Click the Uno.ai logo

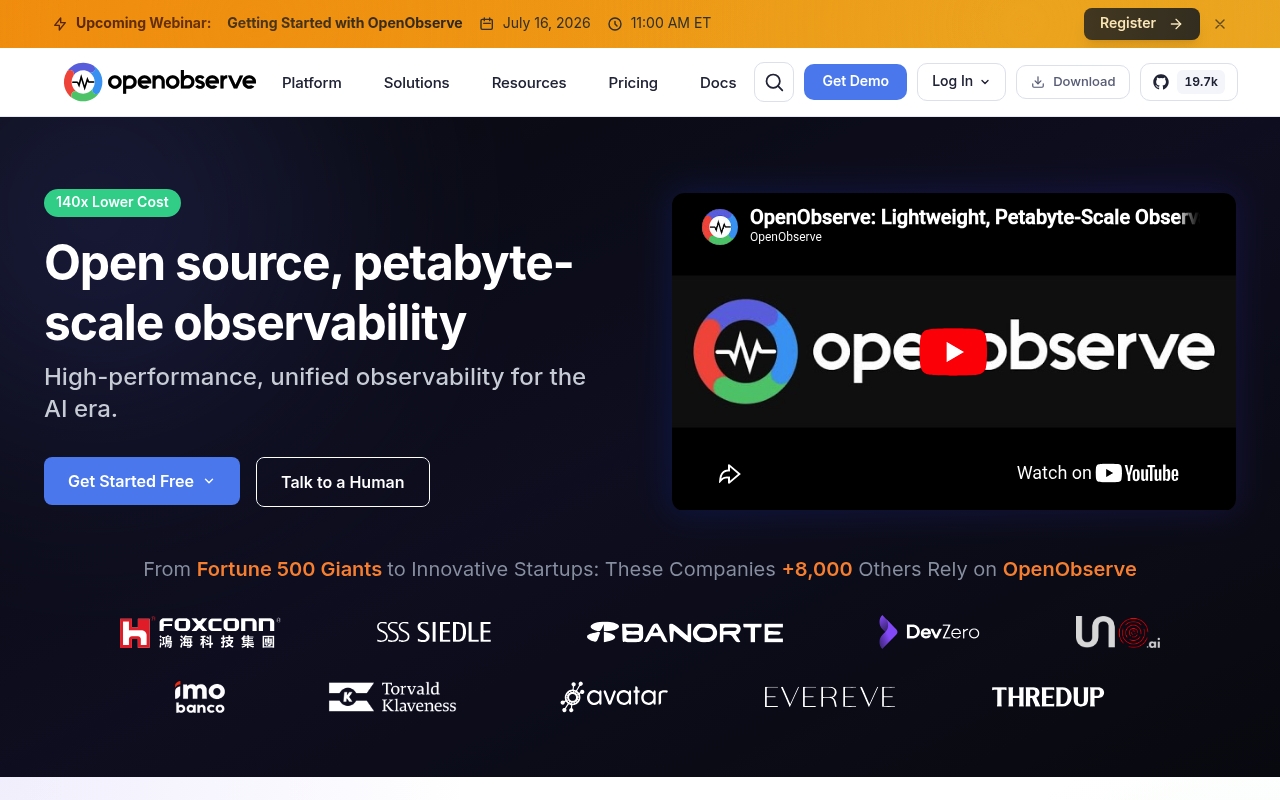click(1118, 632)
